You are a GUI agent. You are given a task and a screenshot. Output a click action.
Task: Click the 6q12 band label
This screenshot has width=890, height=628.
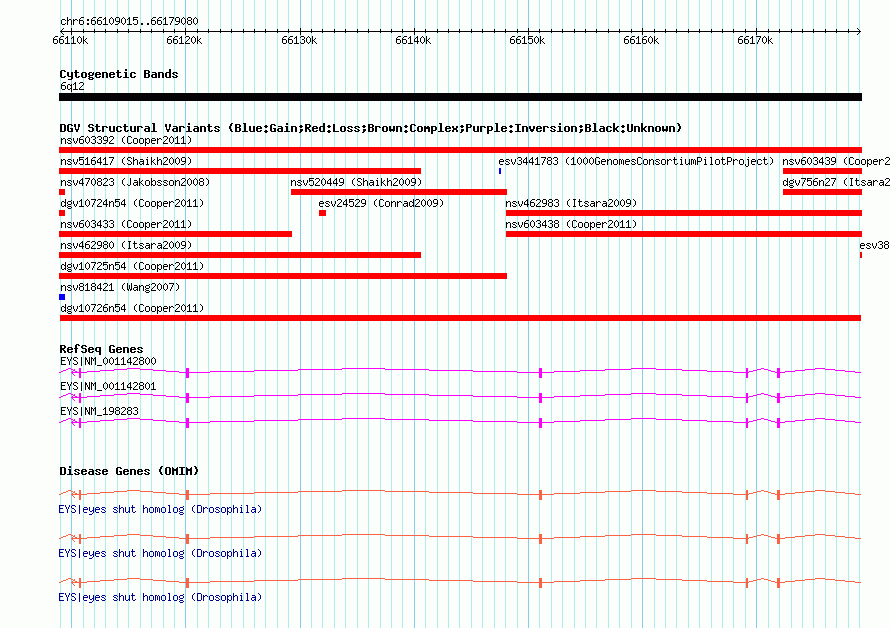(x=72, y=86)
